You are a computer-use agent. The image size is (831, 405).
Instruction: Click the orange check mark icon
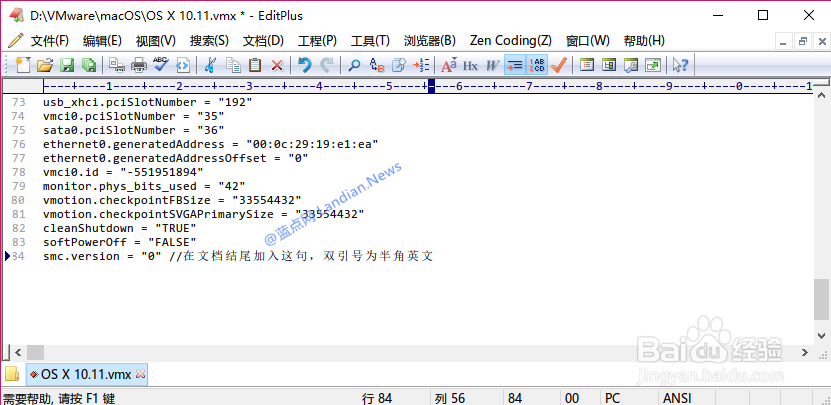click(x=559, y=65)
